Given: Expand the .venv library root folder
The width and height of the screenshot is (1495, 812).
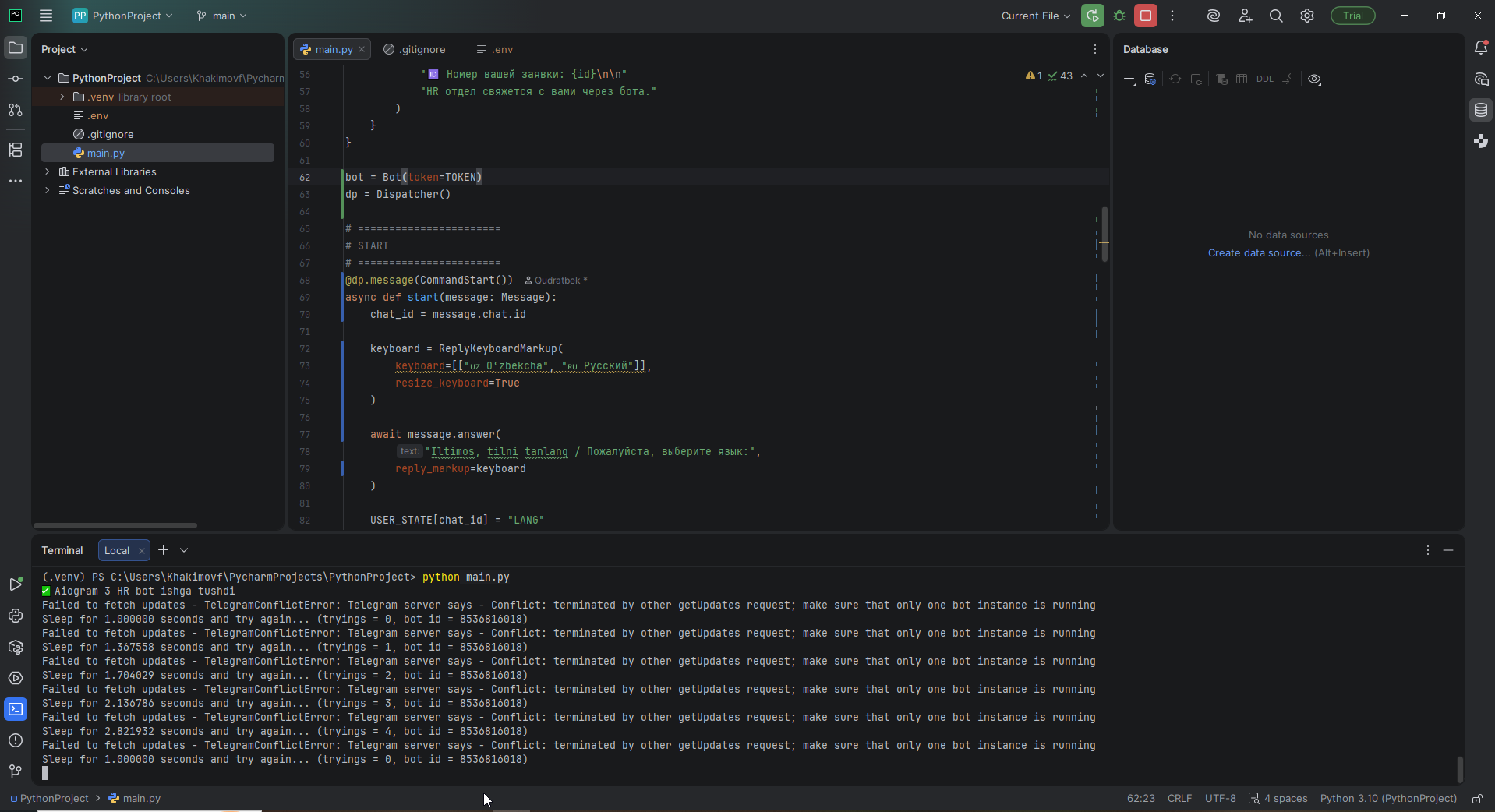Looking at the screenshot, I should 62,97.
